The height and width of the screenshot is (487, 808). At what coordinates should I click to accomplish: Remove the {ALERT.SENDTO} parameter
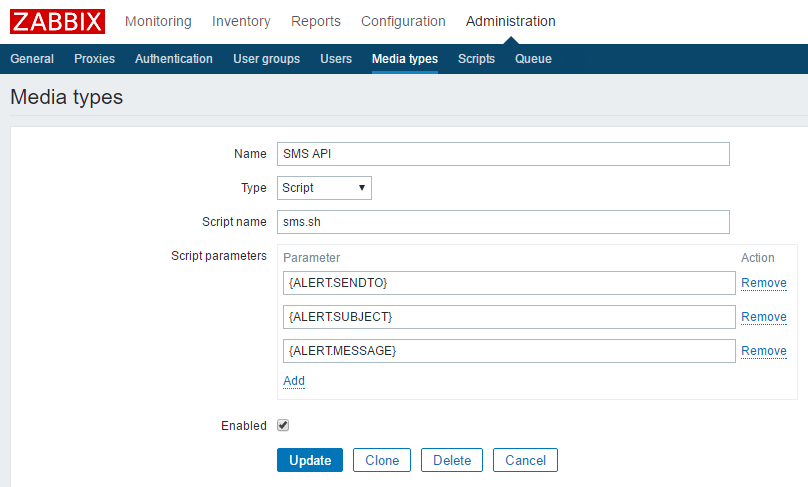(x=763, y=283)
